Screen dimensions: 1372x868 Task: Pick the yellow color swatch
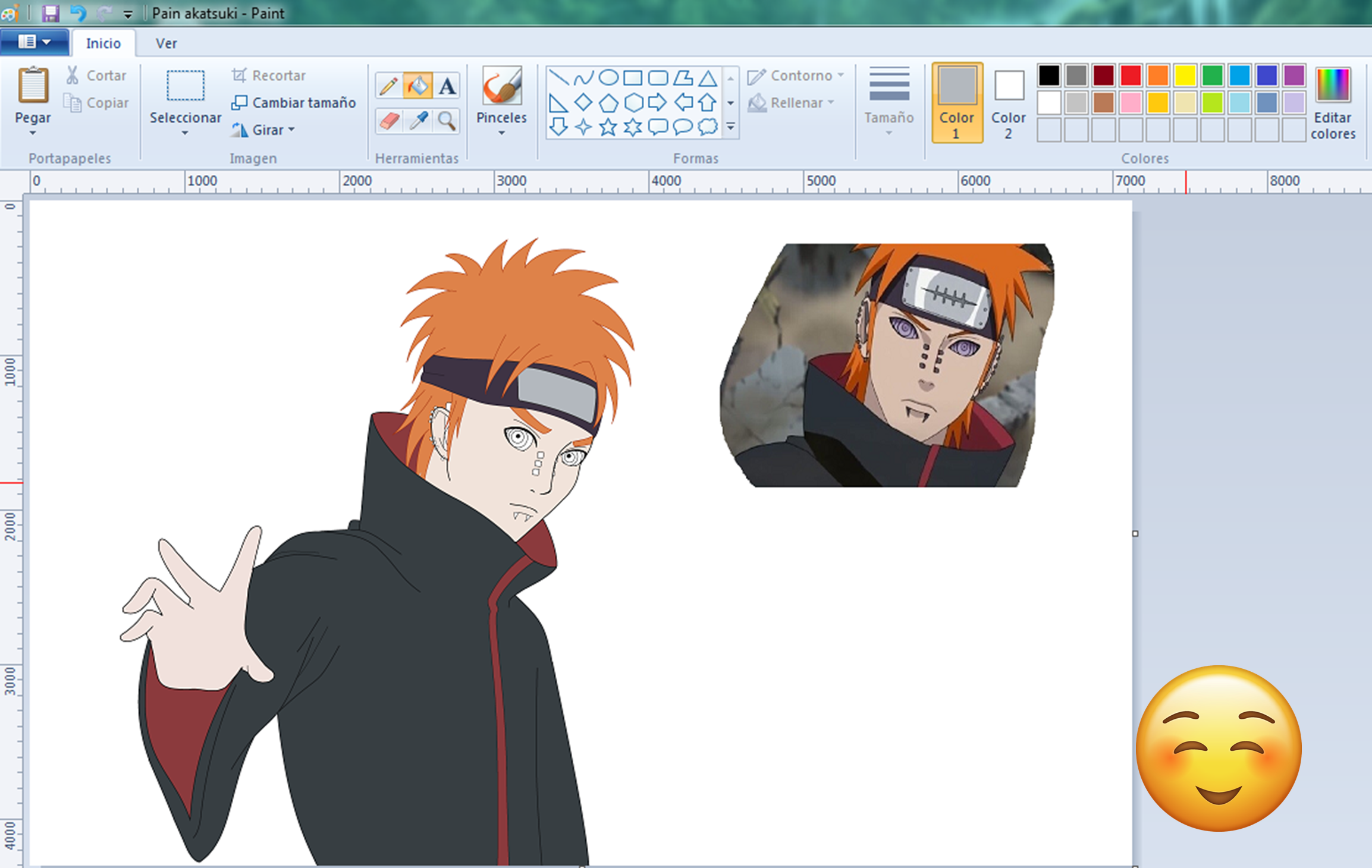1185,76
